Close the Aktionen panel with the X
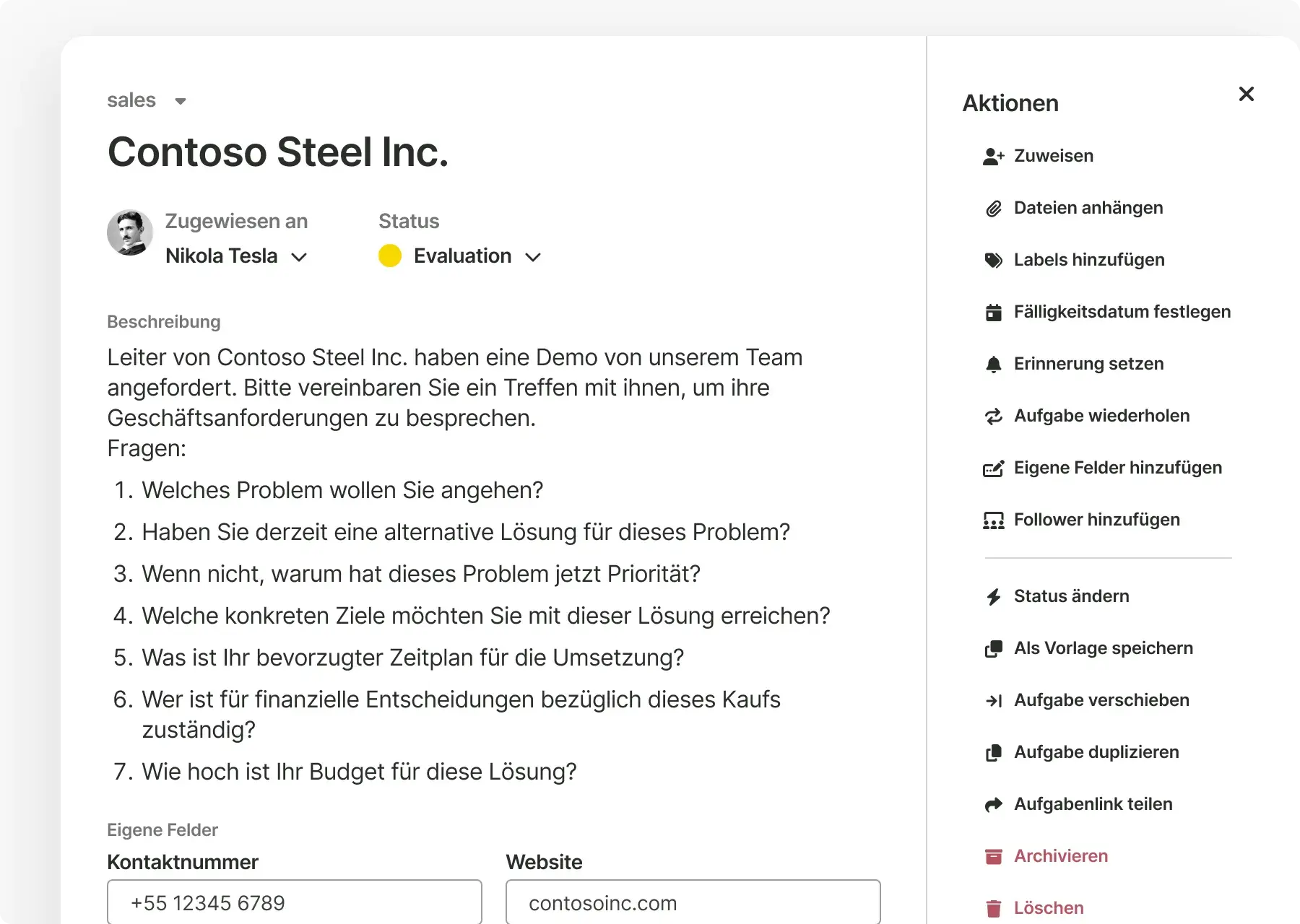 click(x=1246, y=94)
